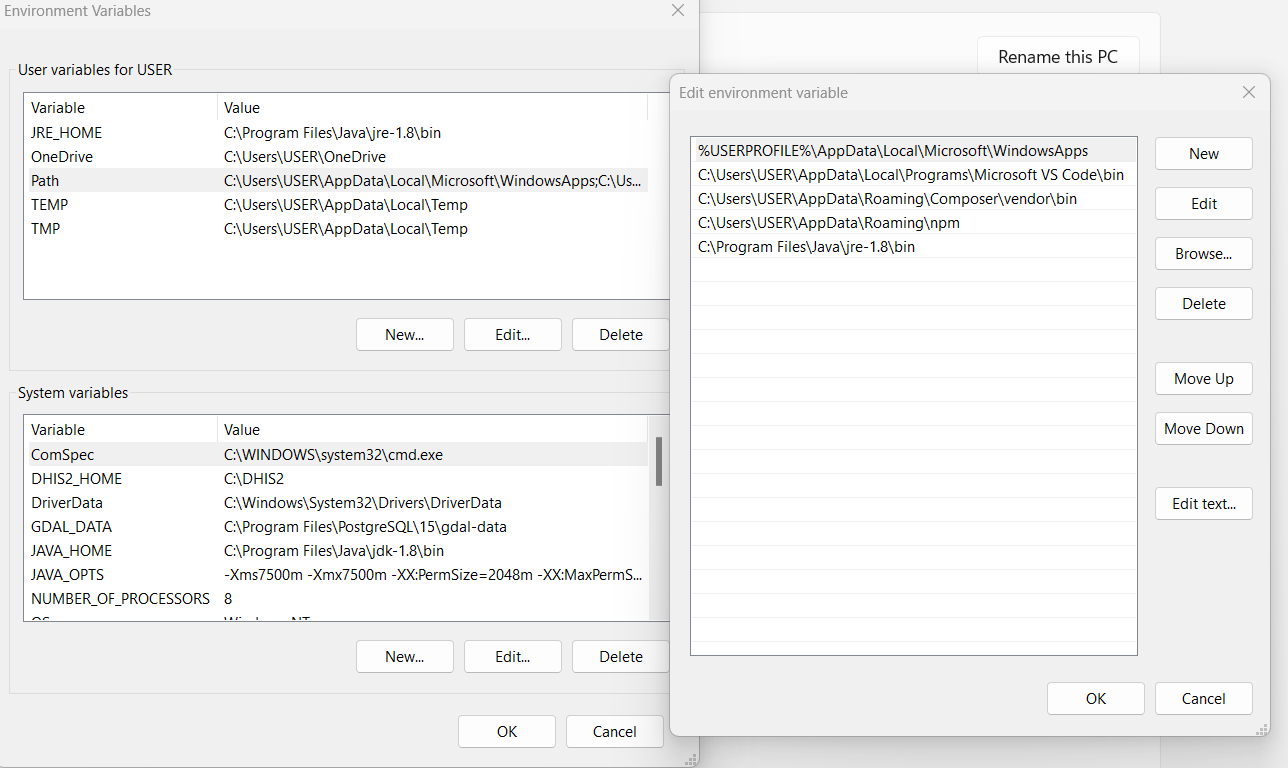Viewport: 1288px width, 768px height.
Task: Select the DHIS2_HOME system variable row
Action: (76, 479)
